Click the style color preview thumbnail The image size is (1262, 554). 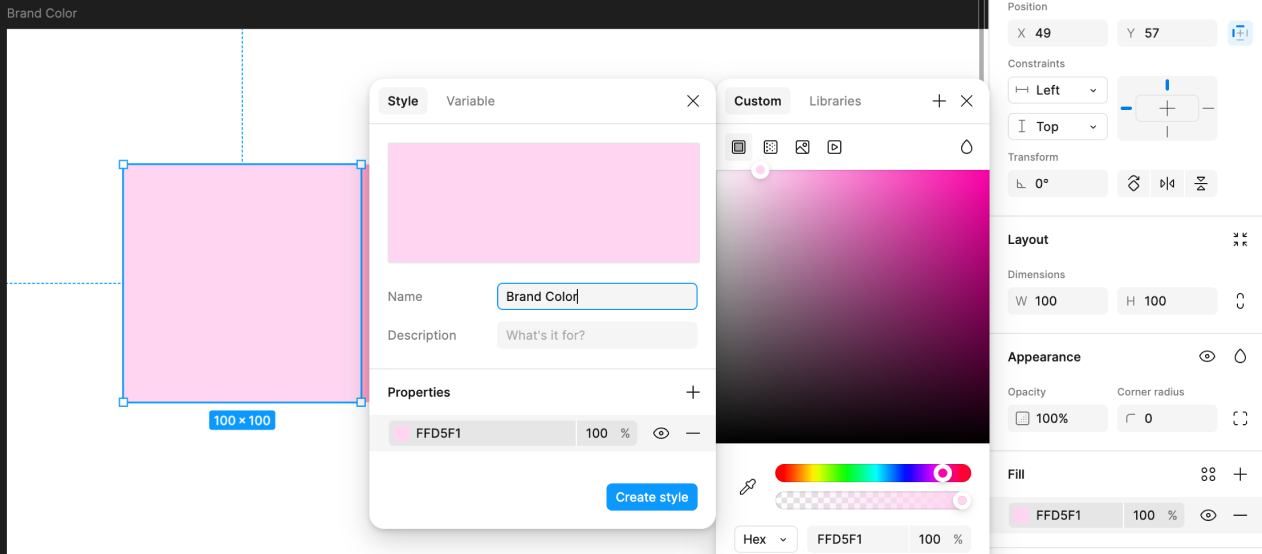543,202
